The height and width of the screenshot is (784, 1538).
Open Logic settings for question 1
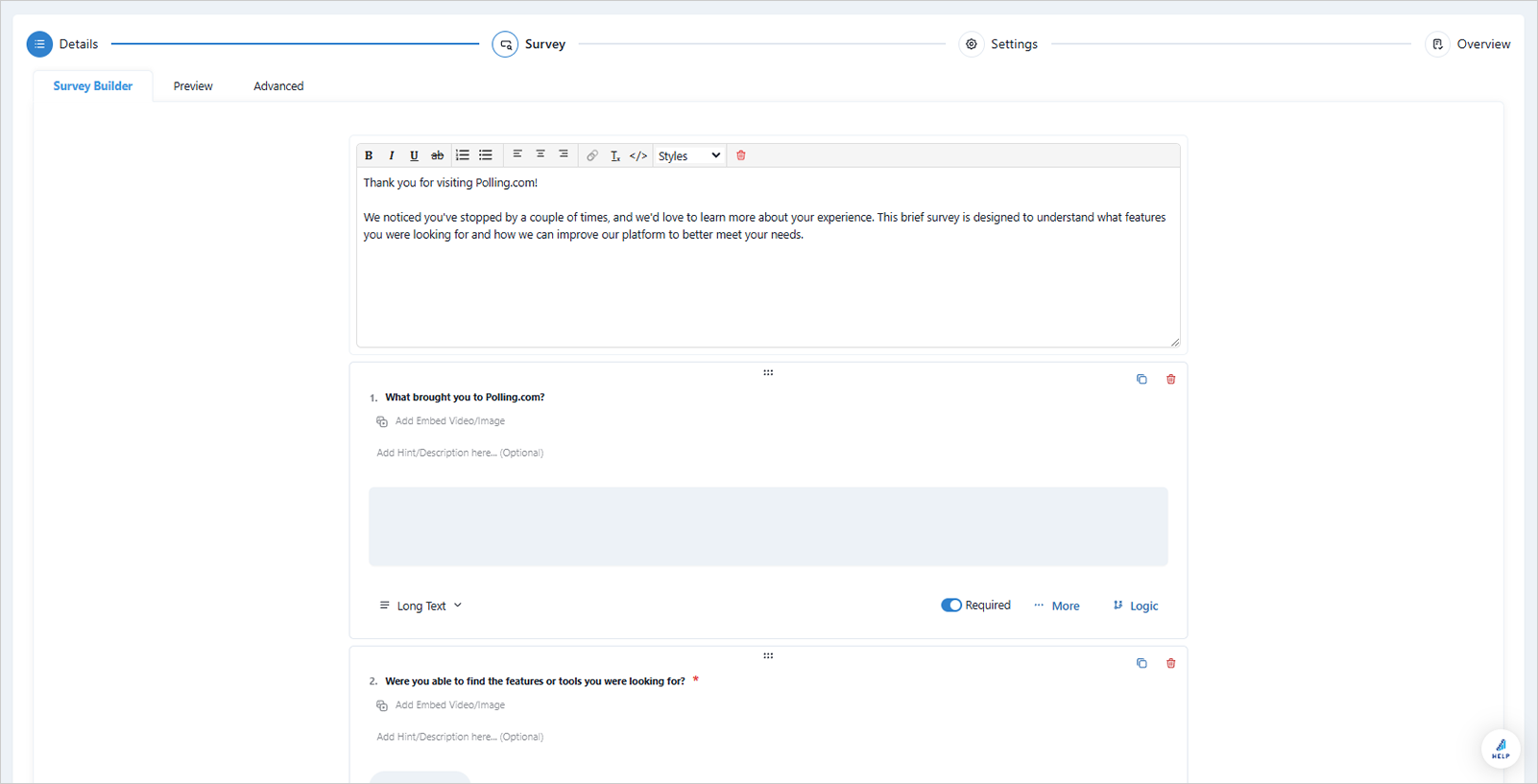tap(1136, 606)
